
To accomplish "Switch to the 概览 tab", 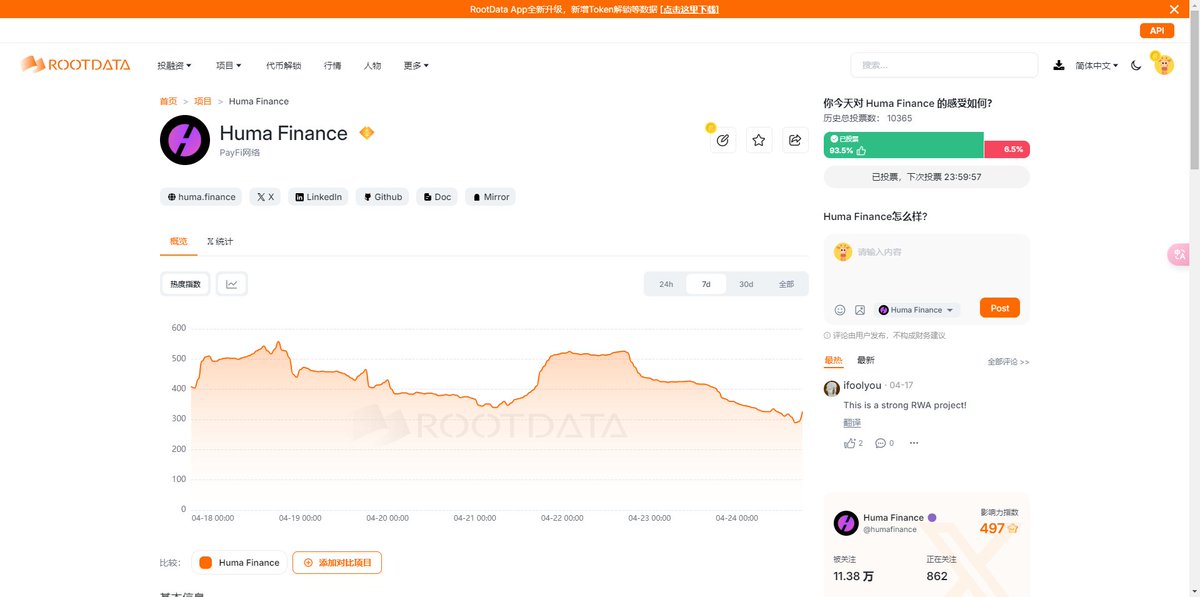I will pyautogui.click(x=178, y=242).
